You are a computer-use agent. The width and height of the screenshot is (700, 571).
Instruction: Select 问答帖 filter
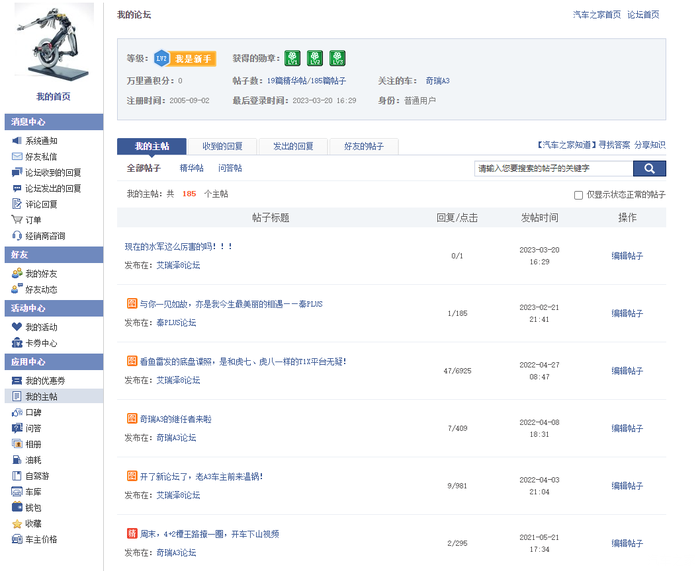[230, 169]
